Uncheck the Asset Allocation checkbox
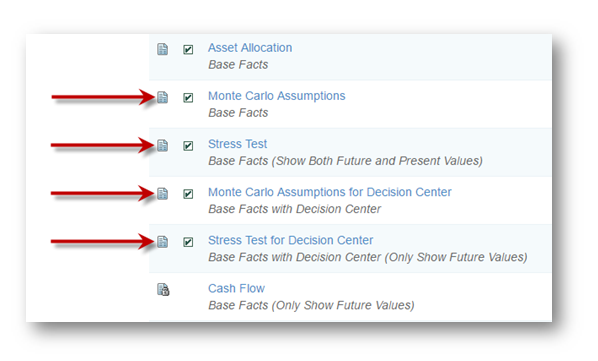 [188, 50]
